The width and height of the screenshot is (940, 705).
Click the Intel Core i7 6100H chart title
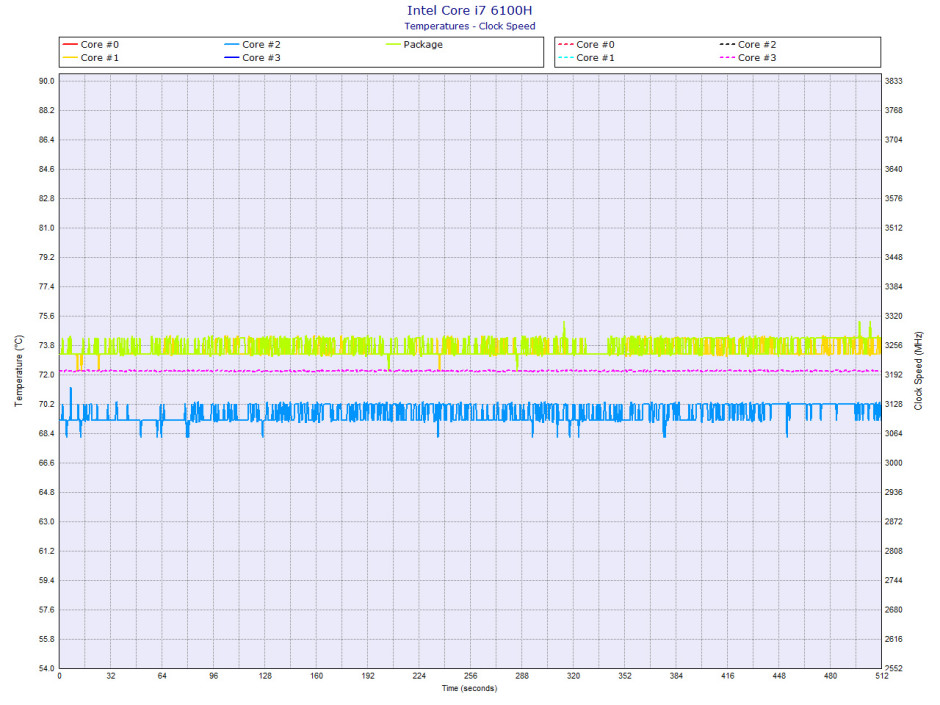click(469, 10)
